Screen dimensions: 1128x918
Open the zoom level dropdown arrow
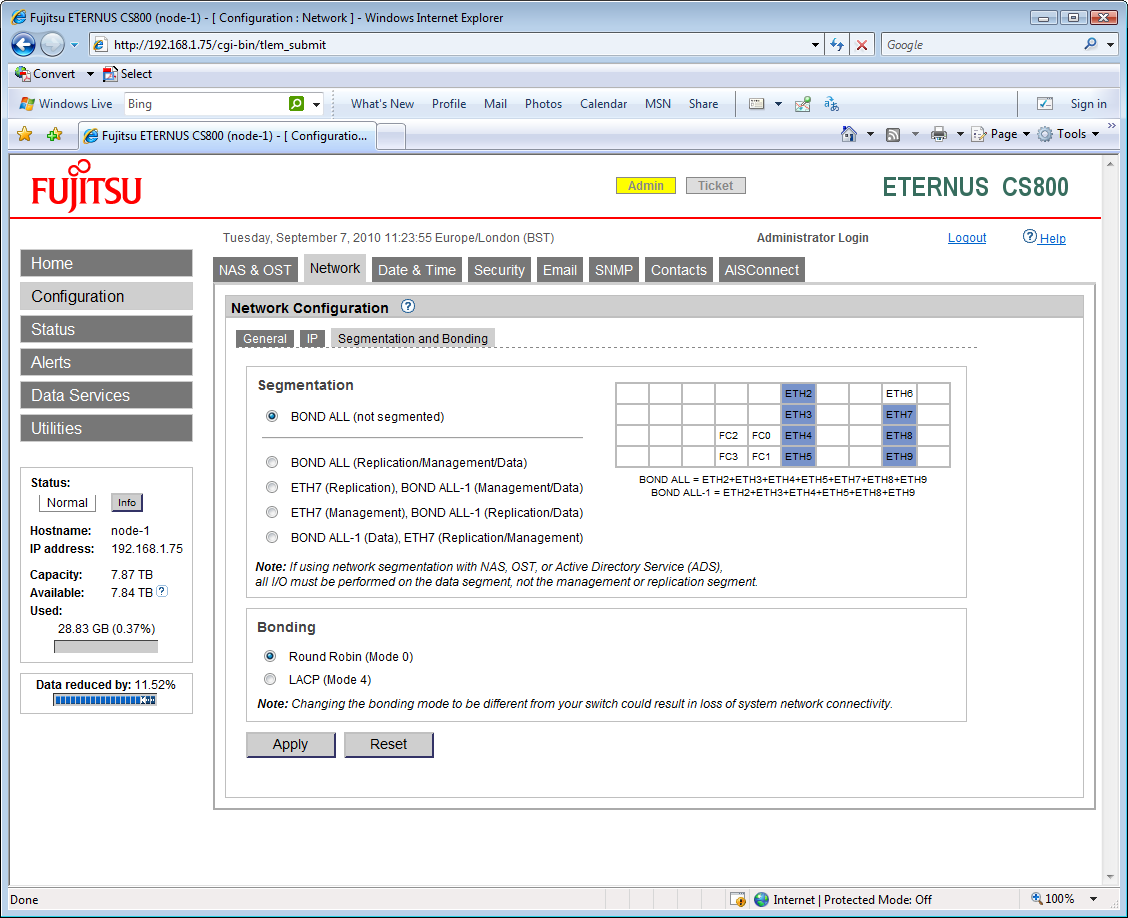1093,899
